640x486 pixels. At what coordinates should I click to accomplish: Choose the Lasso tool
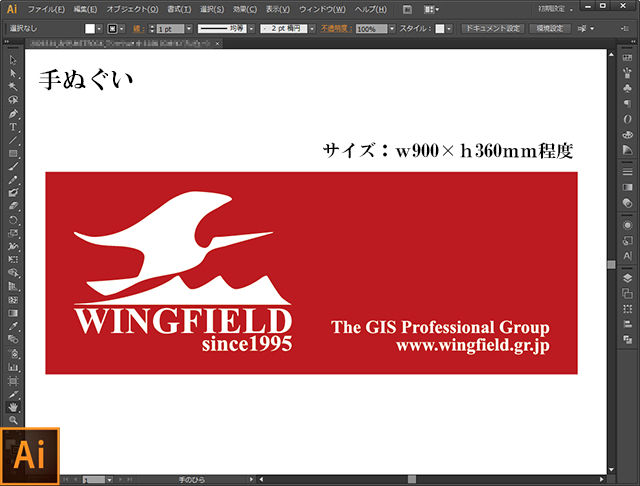click(13, 100)
